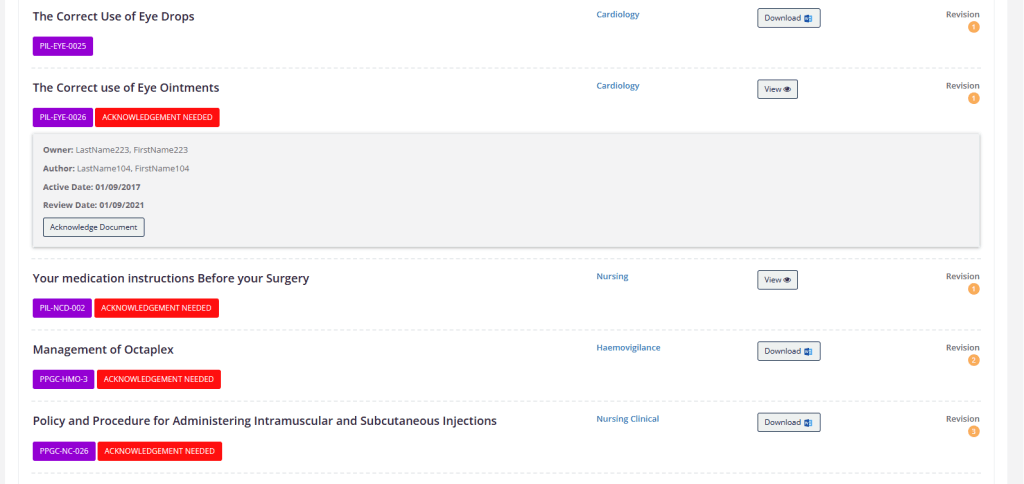View The Correct use of Eye Ointments

coord(777,89)
